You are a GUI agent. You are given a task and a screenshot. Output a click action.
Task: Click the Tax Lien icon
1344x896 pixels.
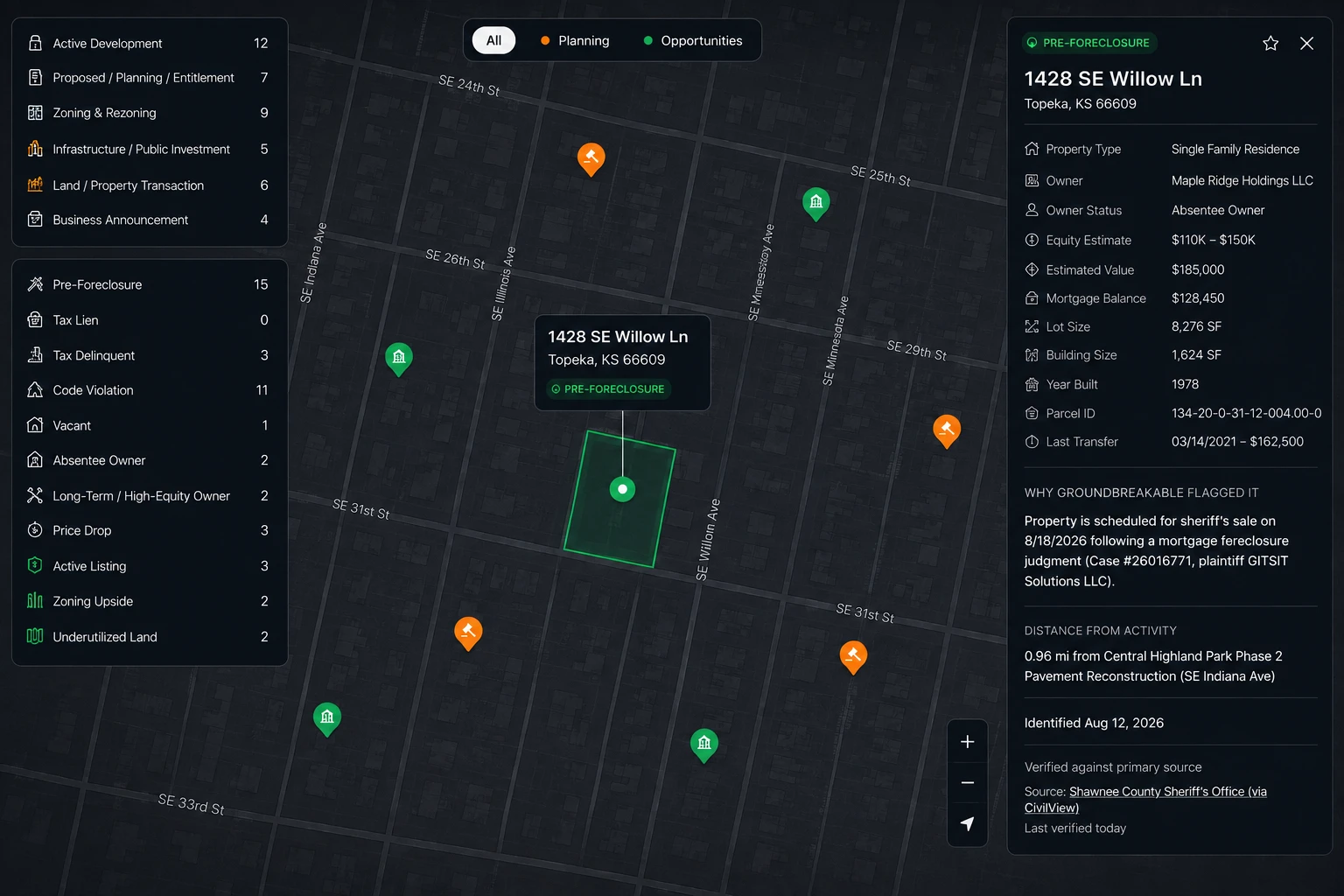tap(35, 320)
